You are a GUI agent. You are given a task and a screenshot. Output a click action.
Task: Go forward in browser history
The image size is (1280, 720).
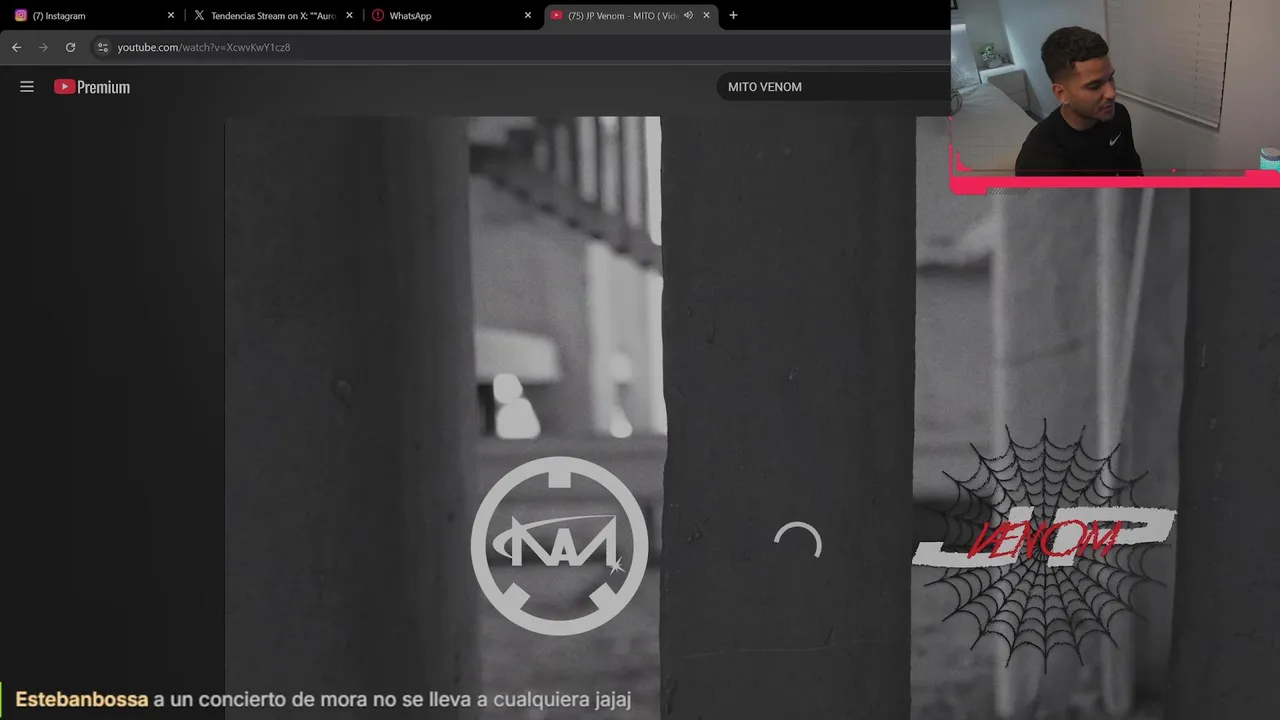coord(43,47)
